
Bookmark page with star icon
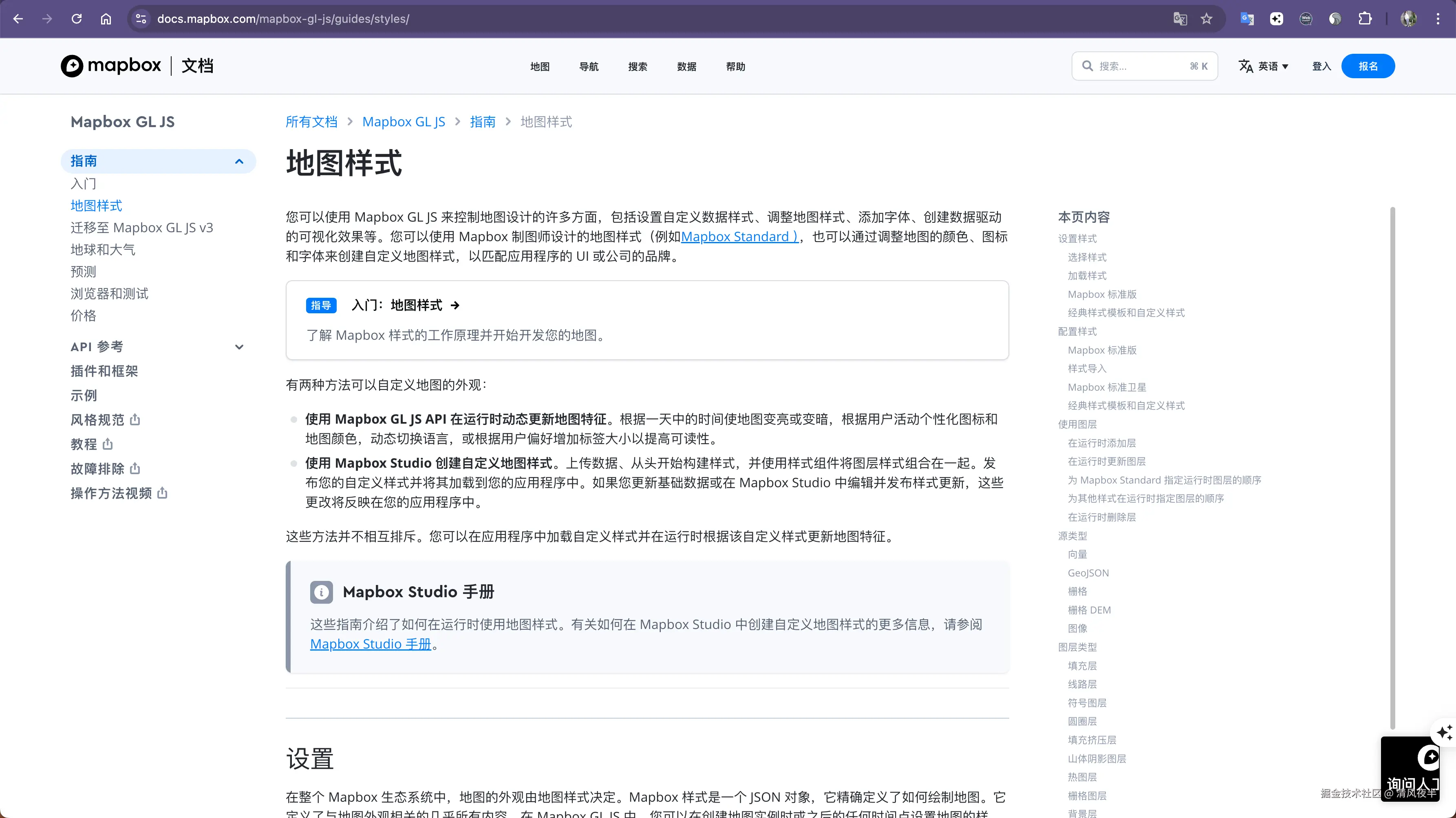click(1207, 19)
